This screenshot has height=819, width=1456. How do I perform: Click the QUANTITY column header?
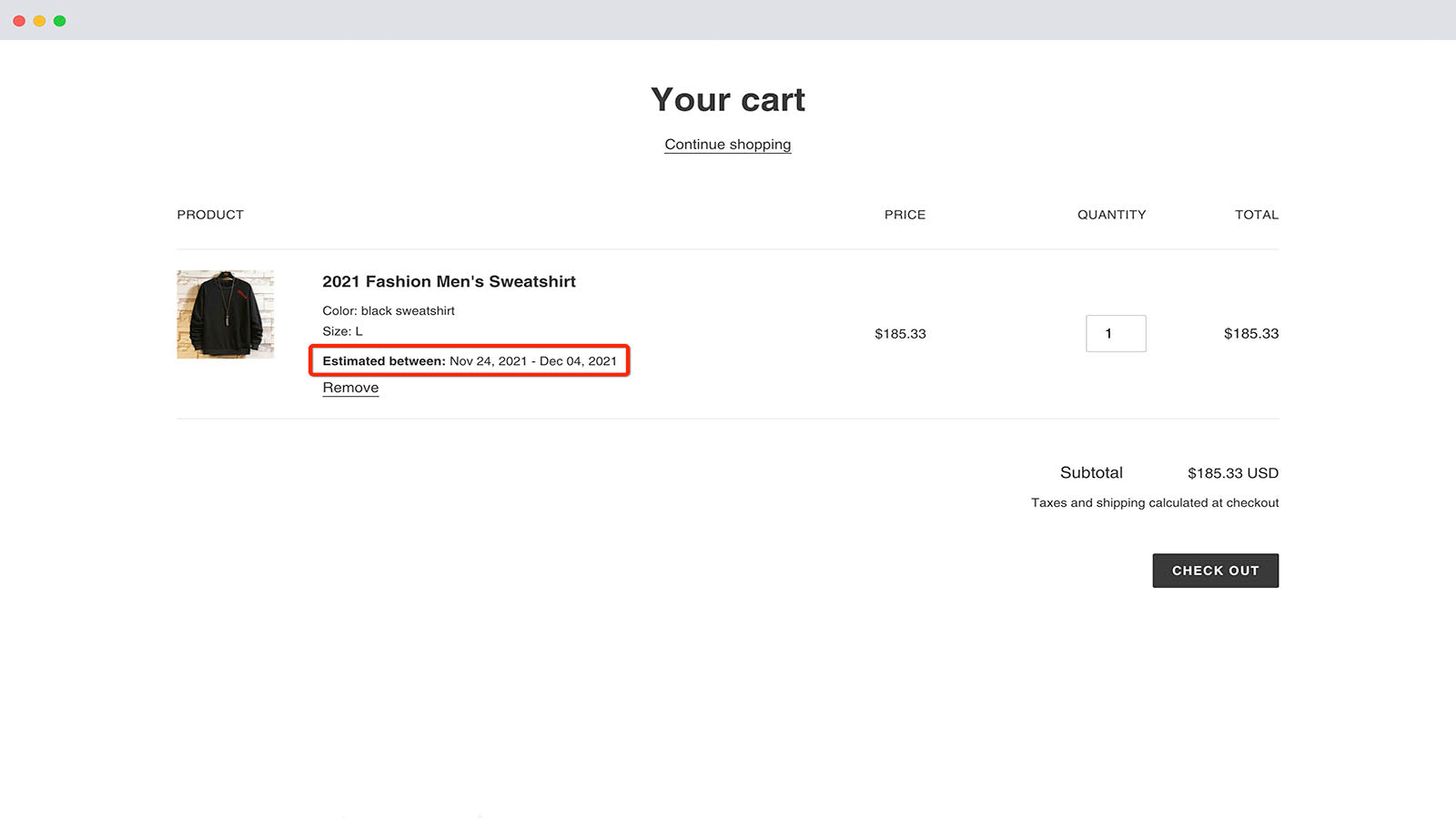[1111, 215]
